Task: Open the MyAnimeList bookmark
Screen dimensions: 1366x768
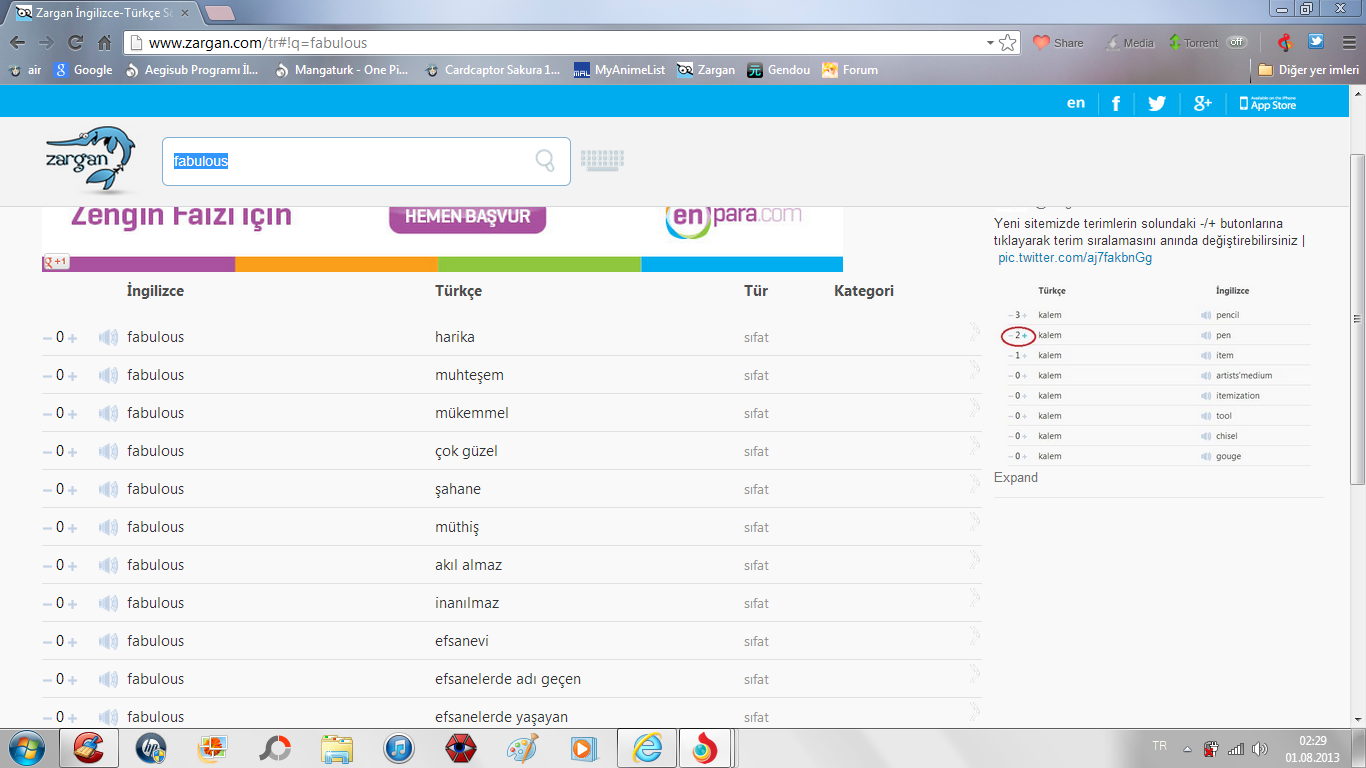Action: (x=619, y=70)
